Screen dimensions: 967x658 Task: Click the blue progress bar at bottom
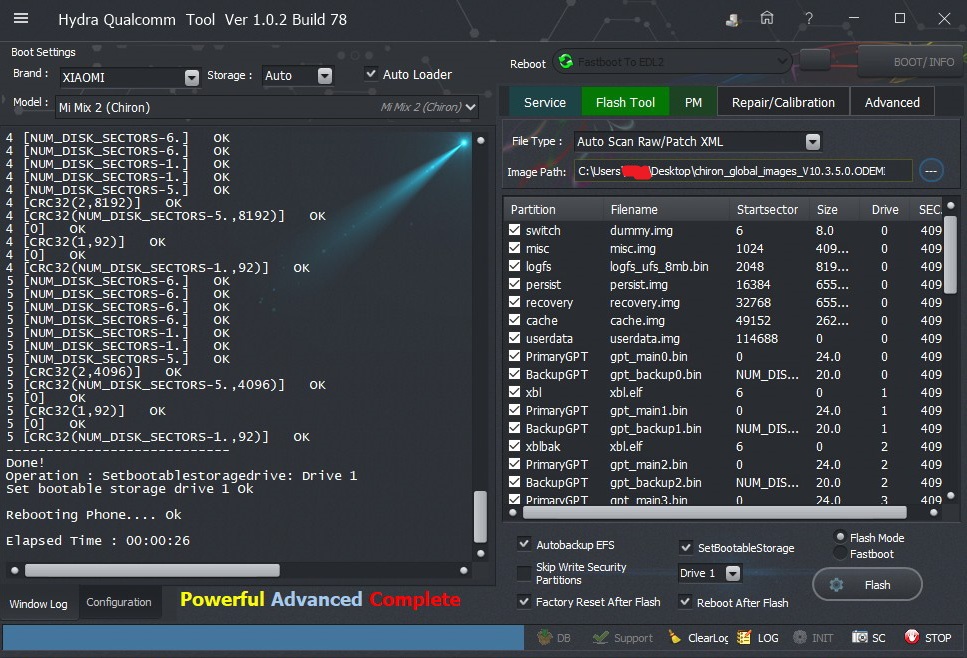[x=263, y=637]
